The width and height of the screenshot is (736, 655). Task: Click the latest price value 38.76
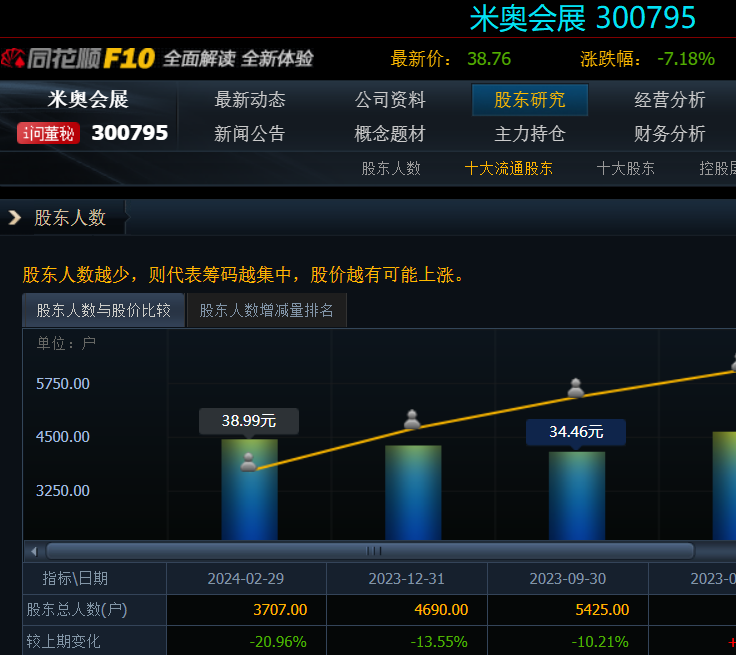tap(489, 59)
